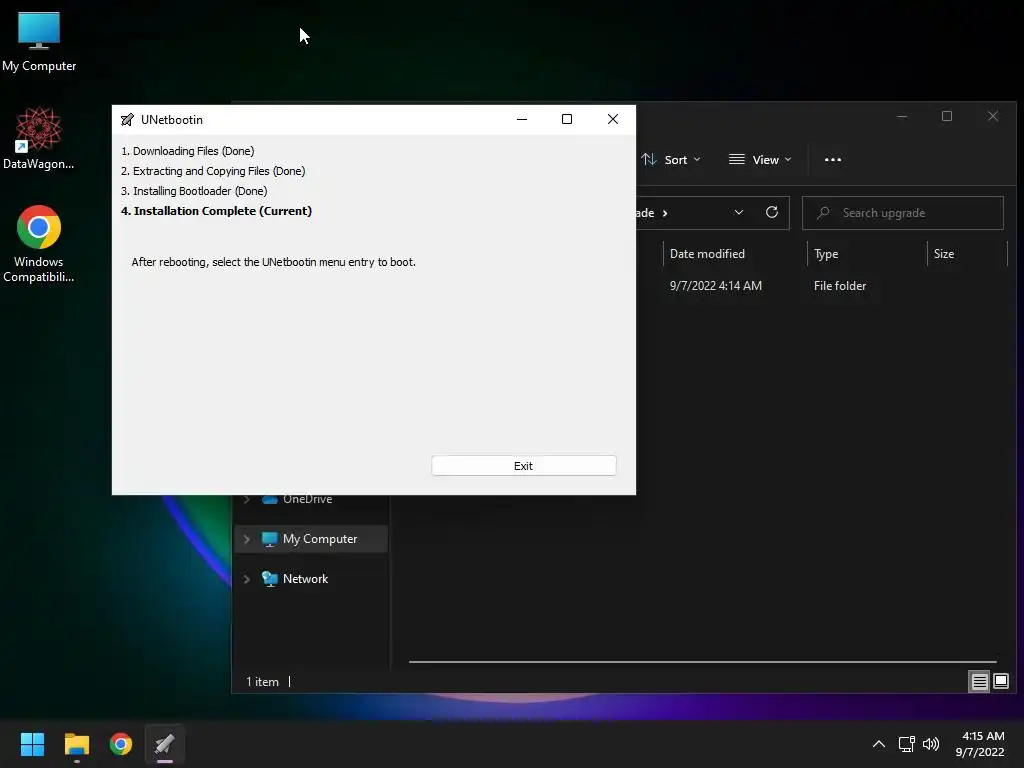The width and height of the screenshot is (1024, 768).
Task: Click the UNetbootin taskbar icon
Action: coord(165,744)
